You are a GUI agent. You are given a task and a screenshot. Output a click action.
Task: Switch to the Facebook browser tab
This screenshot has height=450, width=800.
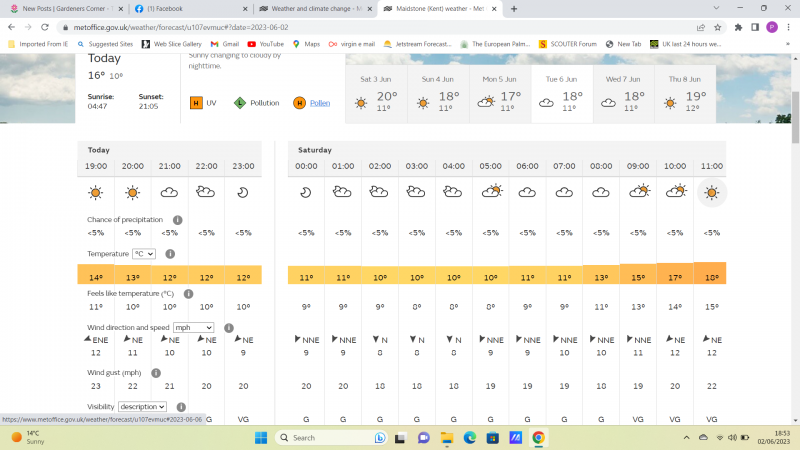190,9
